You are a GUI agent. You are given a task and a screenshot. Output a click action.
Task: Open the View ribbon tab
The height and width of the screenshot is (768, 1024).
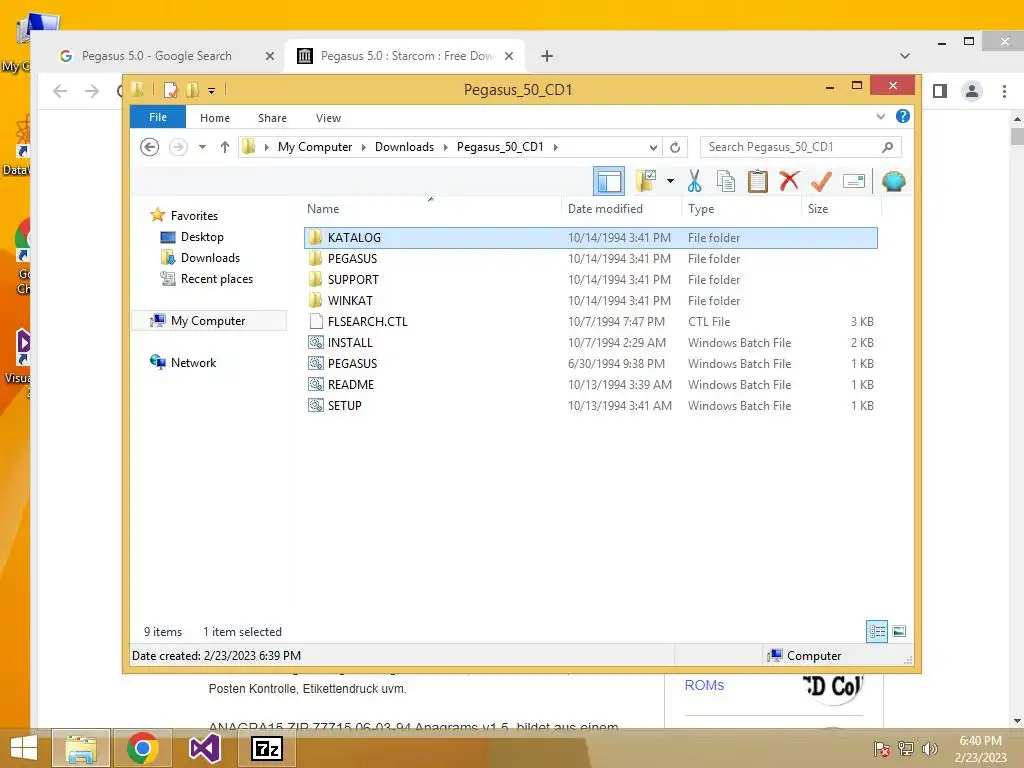328,118
